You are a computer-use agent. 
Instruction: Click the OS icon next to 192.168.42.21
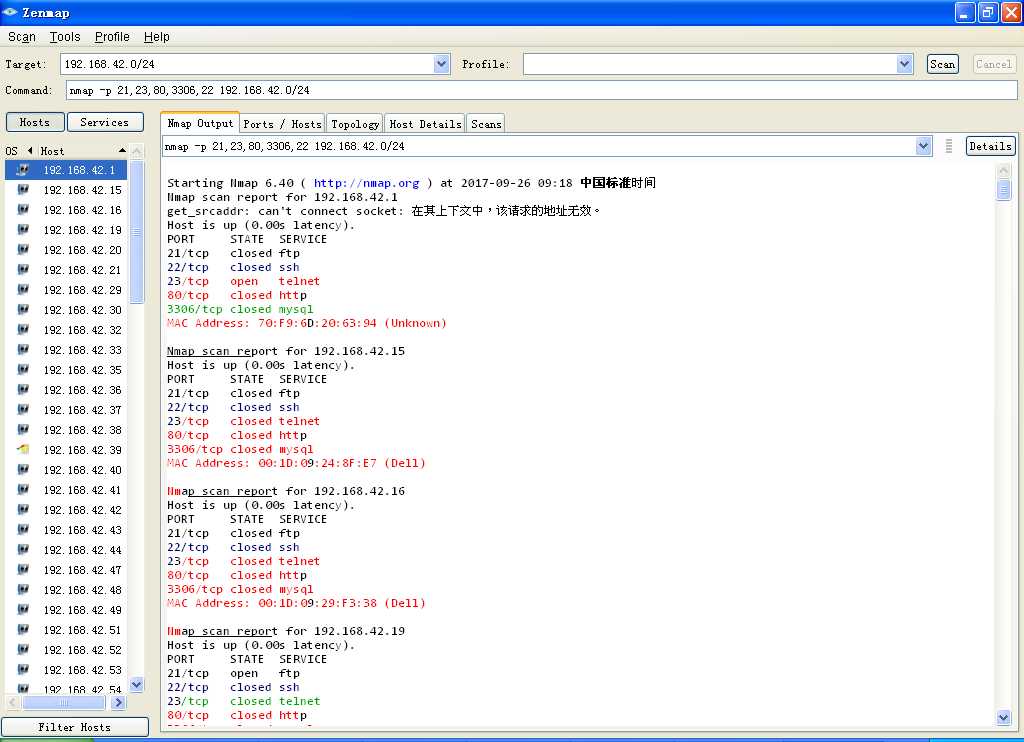(23, 270)
